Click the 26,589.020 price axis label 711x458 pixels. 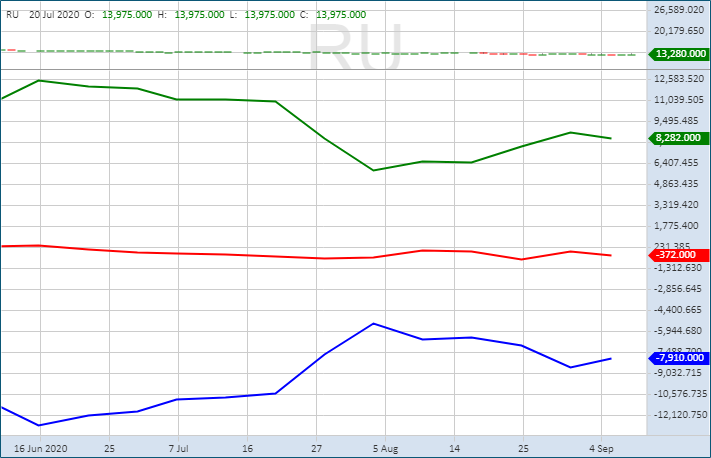point(679,10)
